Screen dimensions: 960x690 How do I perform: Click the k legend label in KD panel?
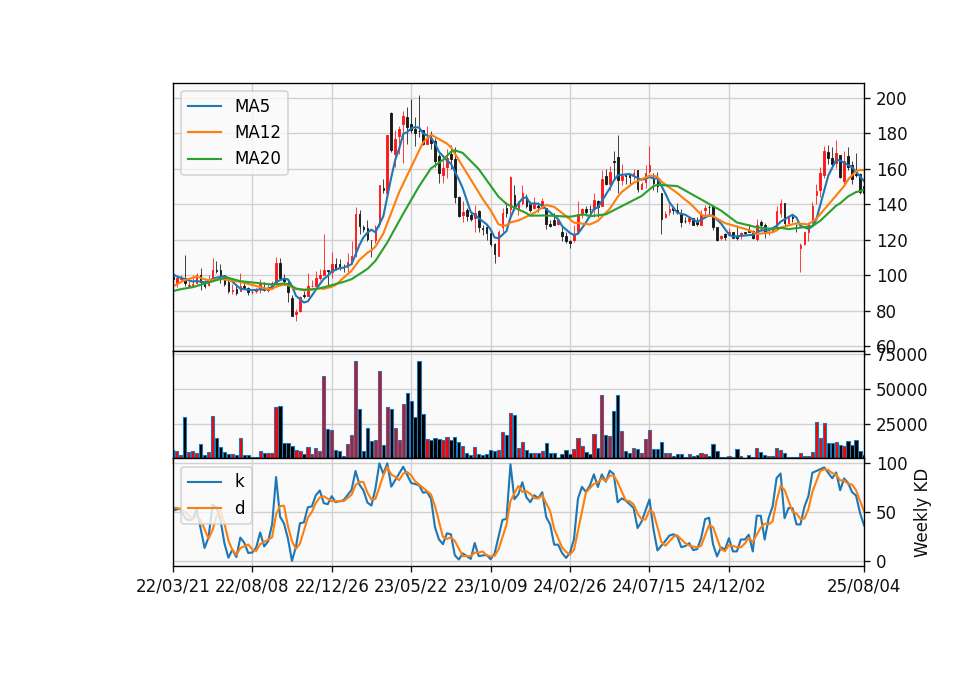[x=239, y=481]
